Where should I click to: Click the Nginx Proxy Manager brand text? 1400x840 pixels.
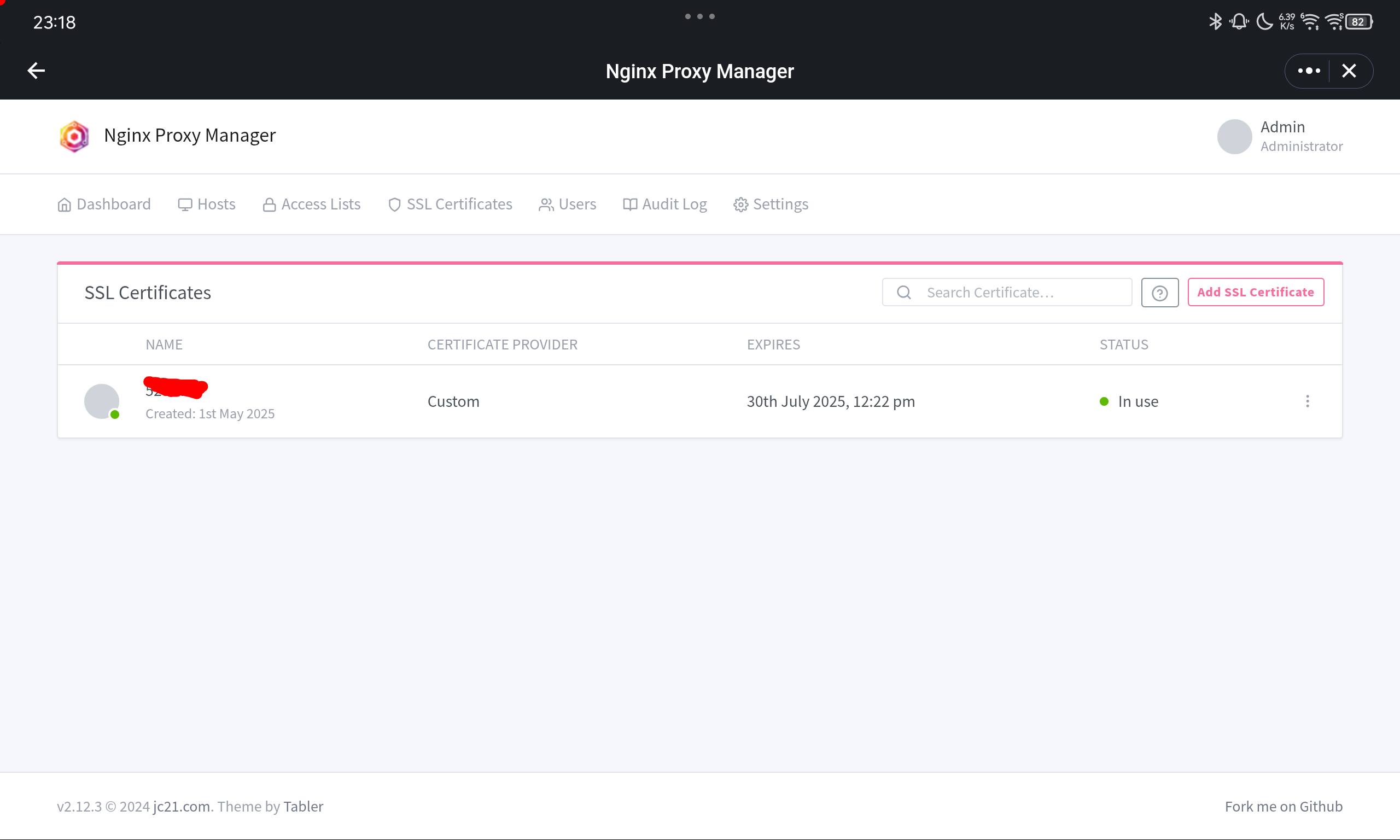coord(190,135)
